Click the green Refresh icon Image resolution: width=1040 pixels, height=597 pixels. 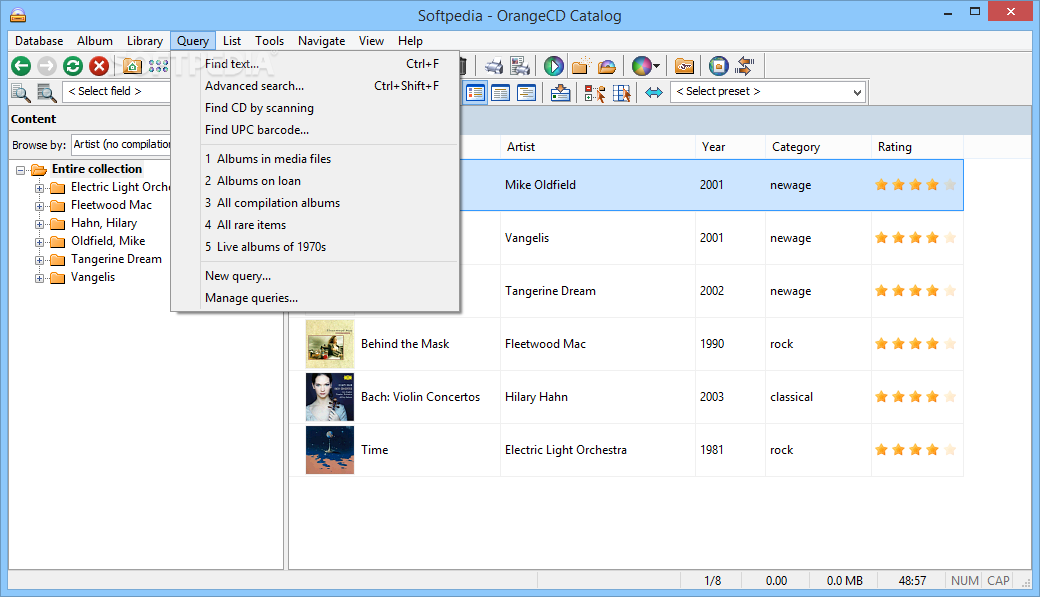pos(73,66)
